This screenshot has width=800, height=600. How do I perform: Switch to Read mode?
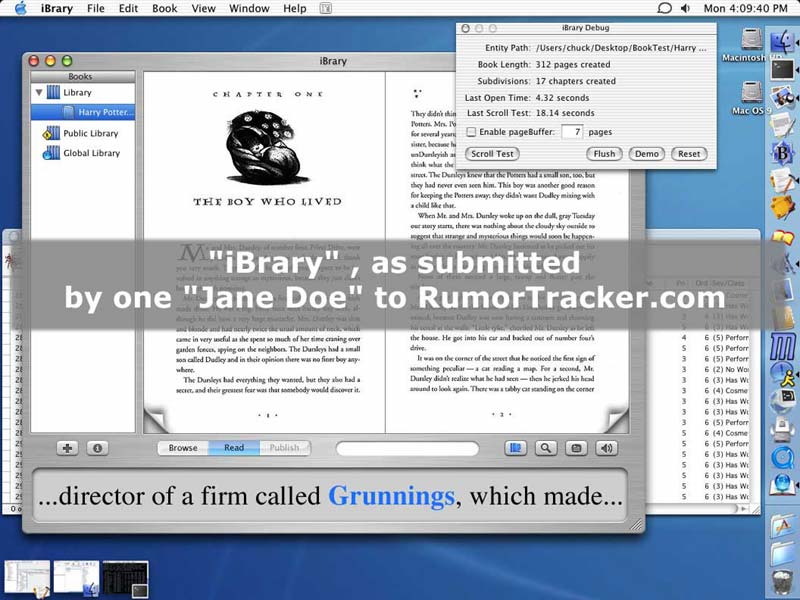point(234,448)
